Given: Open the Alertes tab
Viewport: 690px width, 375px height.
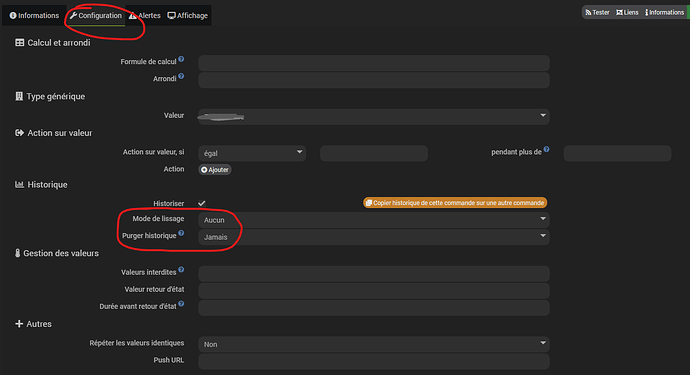Looking at the screenshot, I should pos(145,15).
